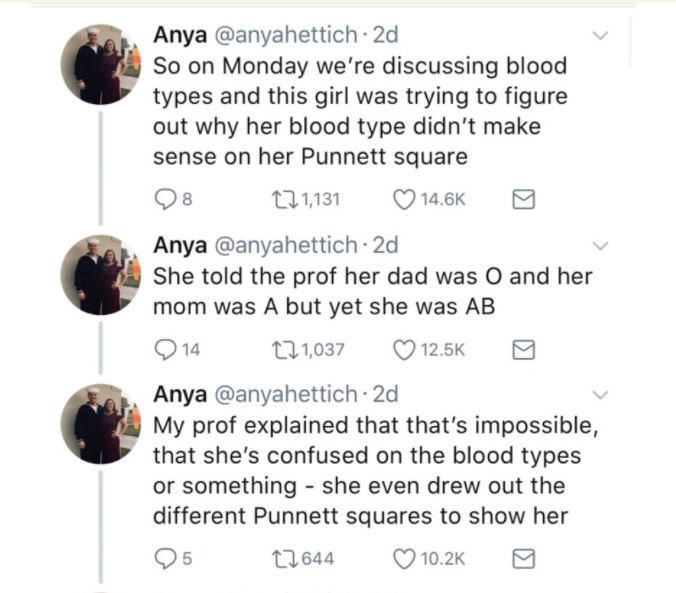
Task: Like the tweet with 12.5K likes
Action: (406, 350)
